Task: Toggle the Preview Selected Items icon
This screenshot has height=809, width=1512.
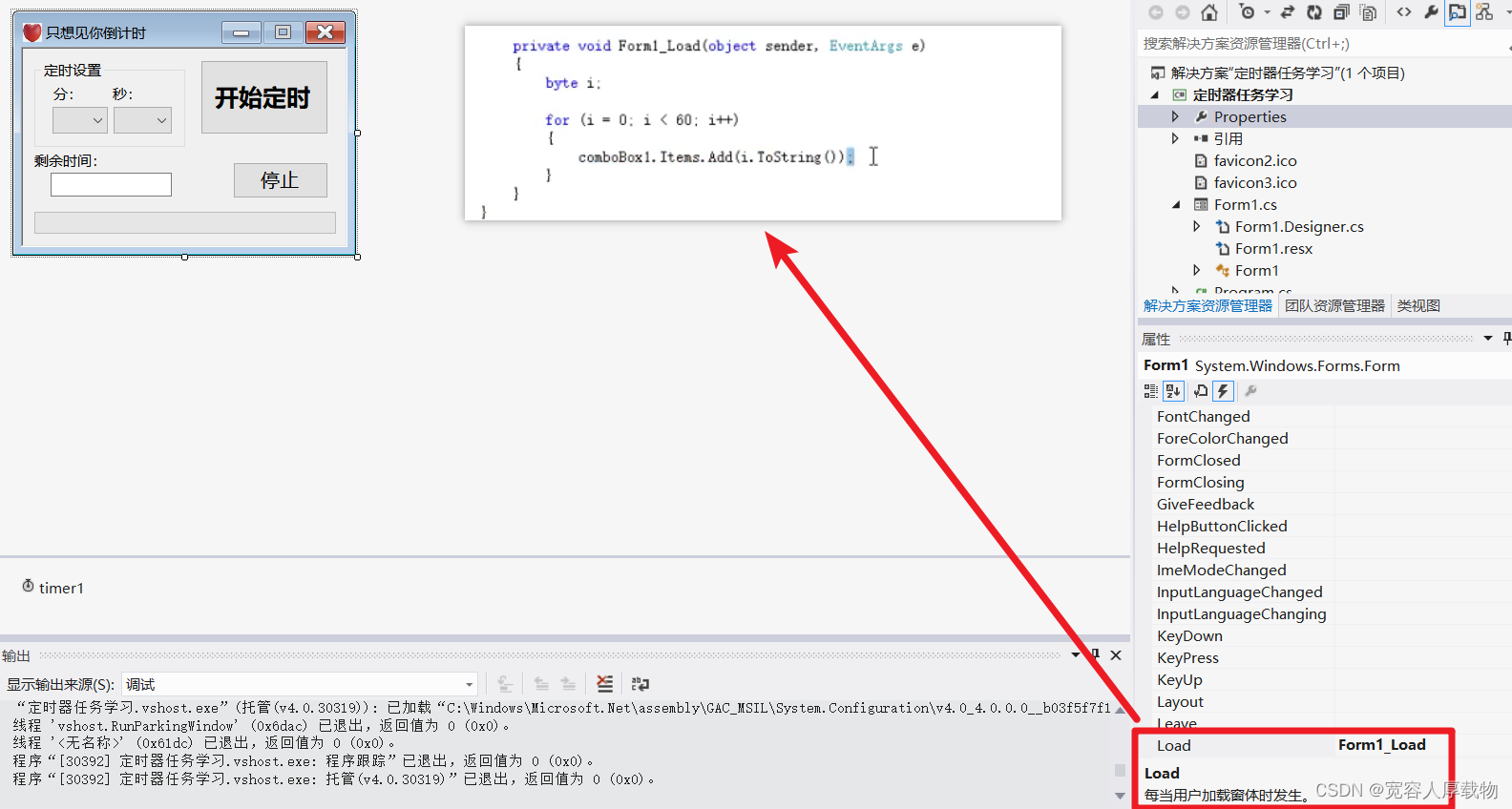Action: click(x=1458, y=12)
